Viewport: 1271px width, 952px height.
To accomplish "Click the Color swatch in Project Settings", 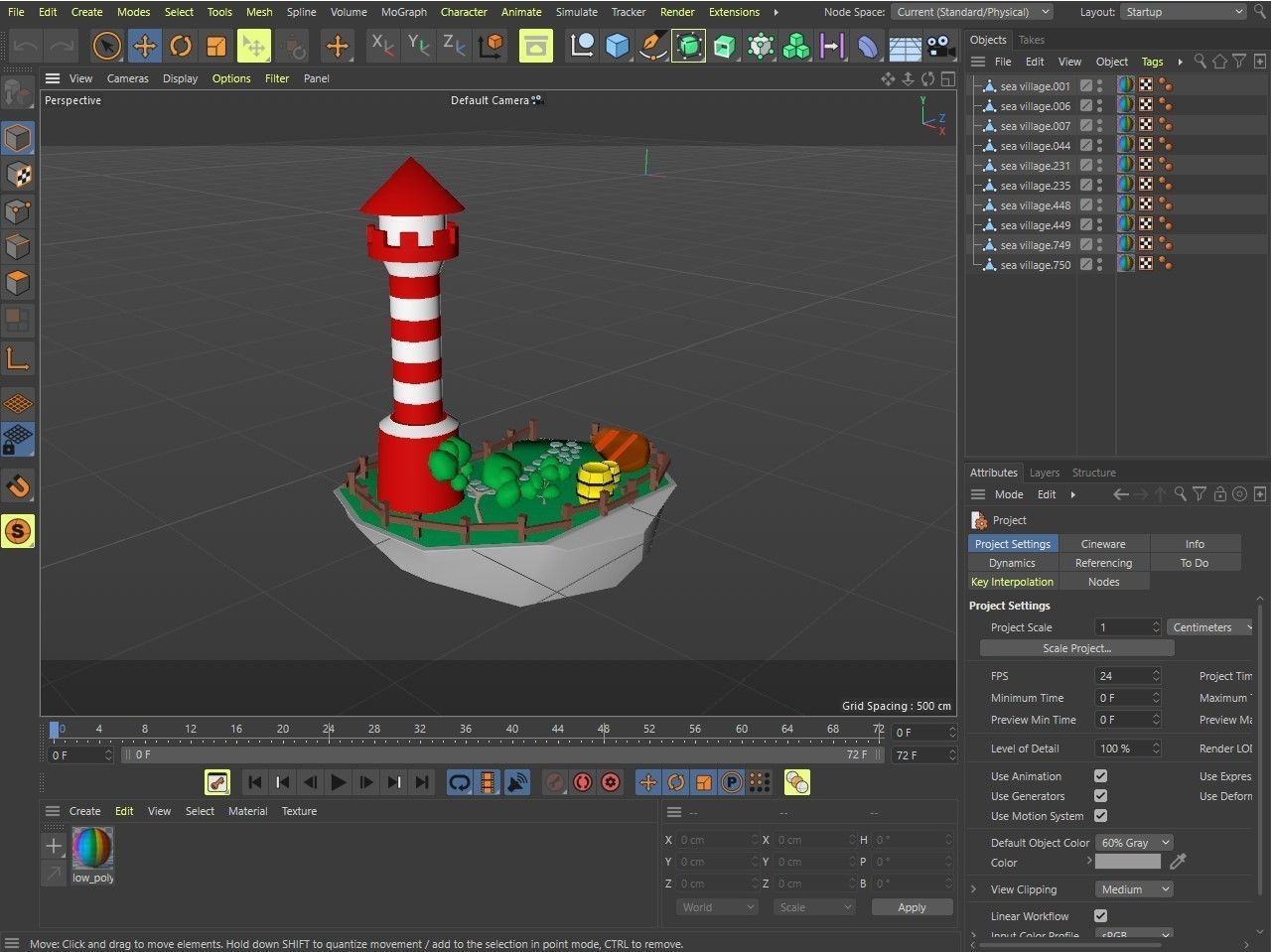I will point(1127,862).
